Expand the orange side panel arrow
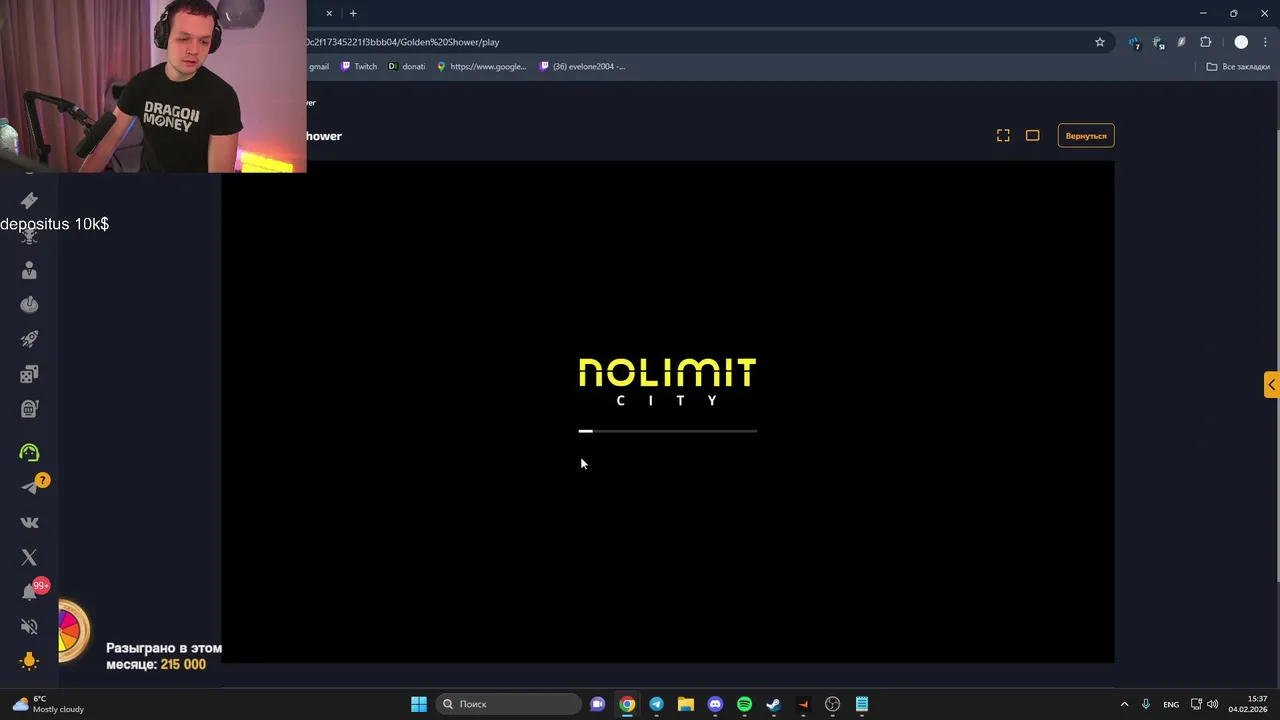Screen dimensions: 1280x720 [x=1271, y=385]
